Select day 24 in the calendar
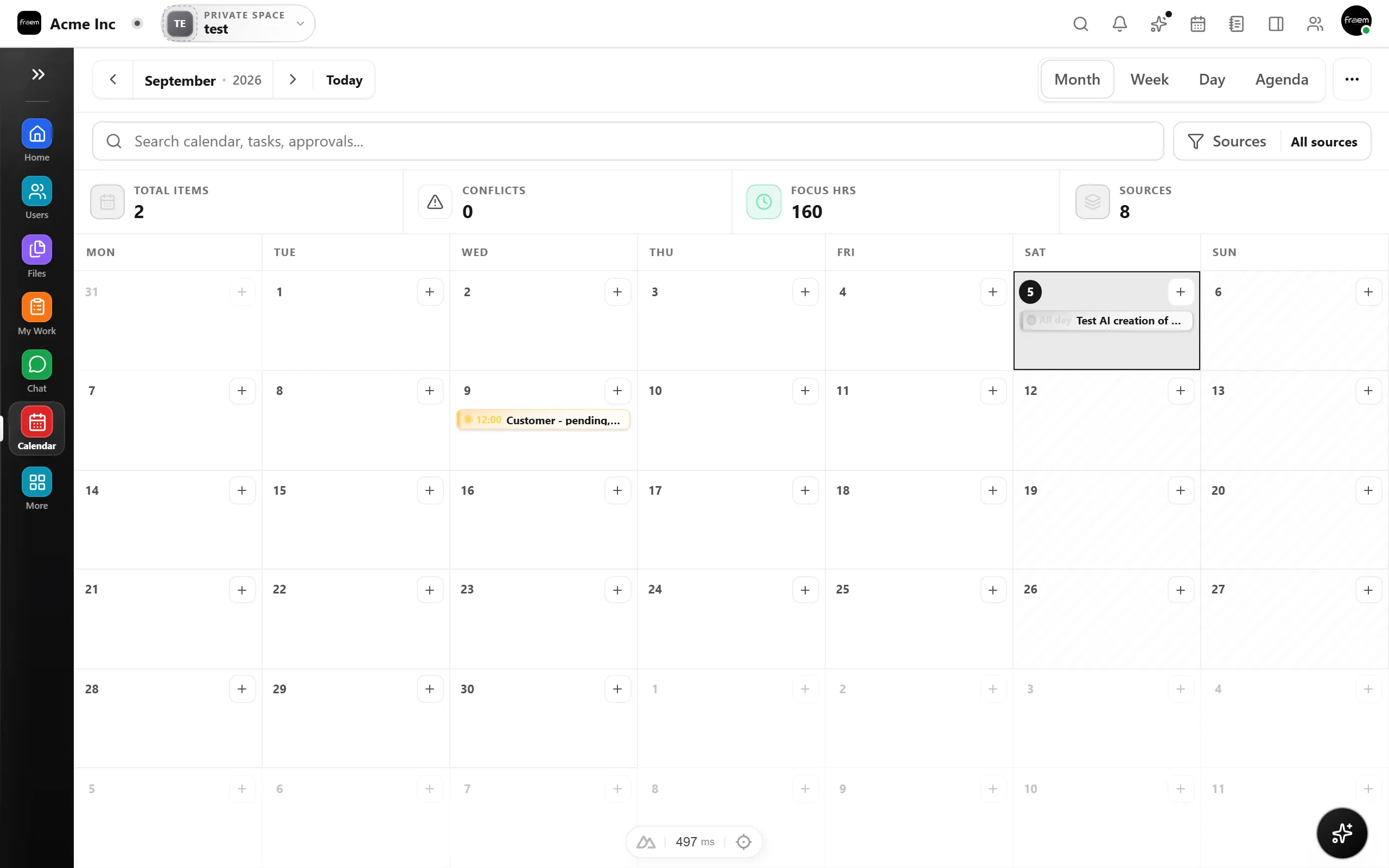The height and width of the screenshot is (868, 1389). click(655, 589)
